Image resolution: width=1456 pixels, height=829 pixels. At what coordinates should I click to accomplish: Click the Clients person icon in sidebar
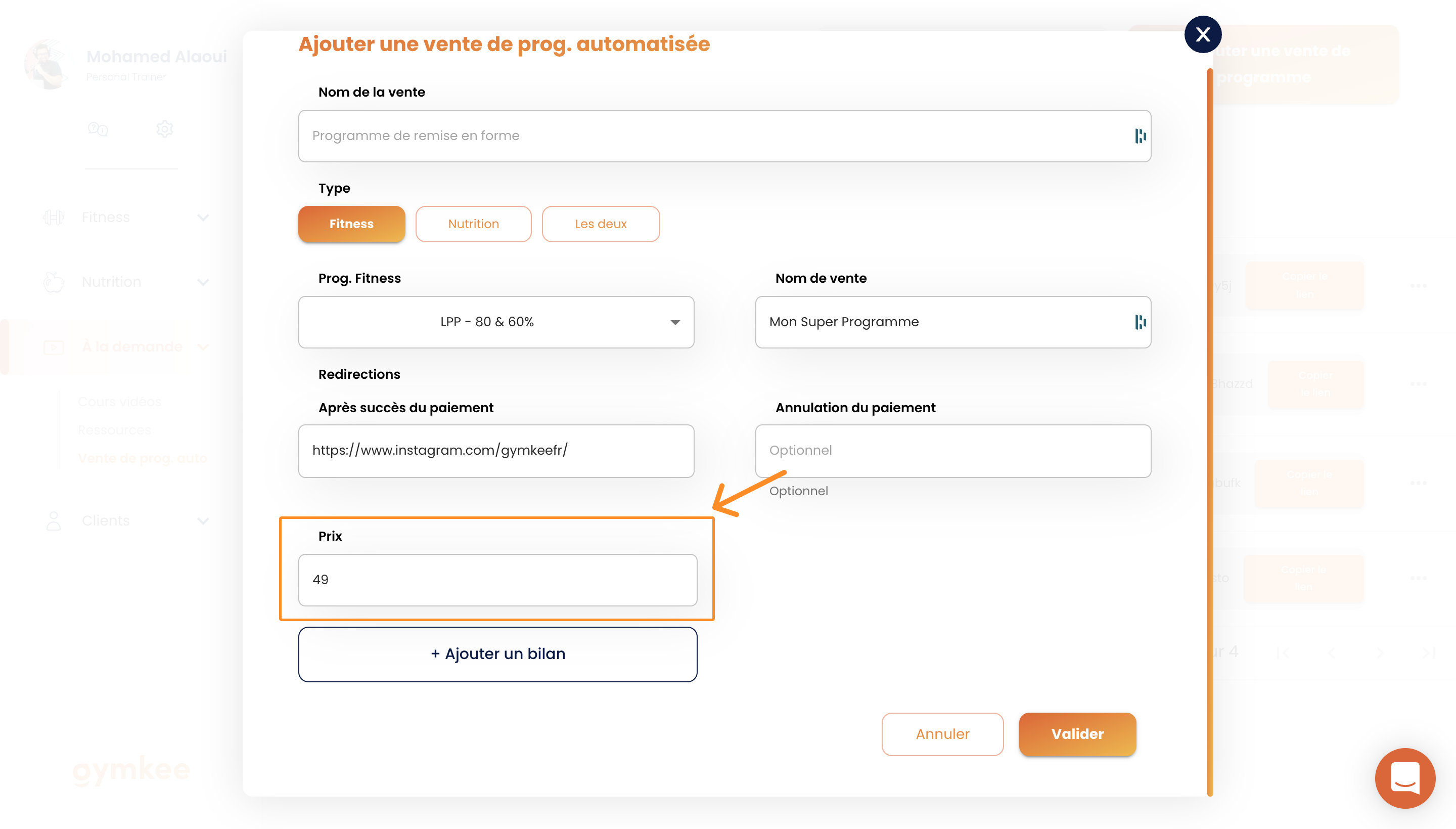click(54, 520)
